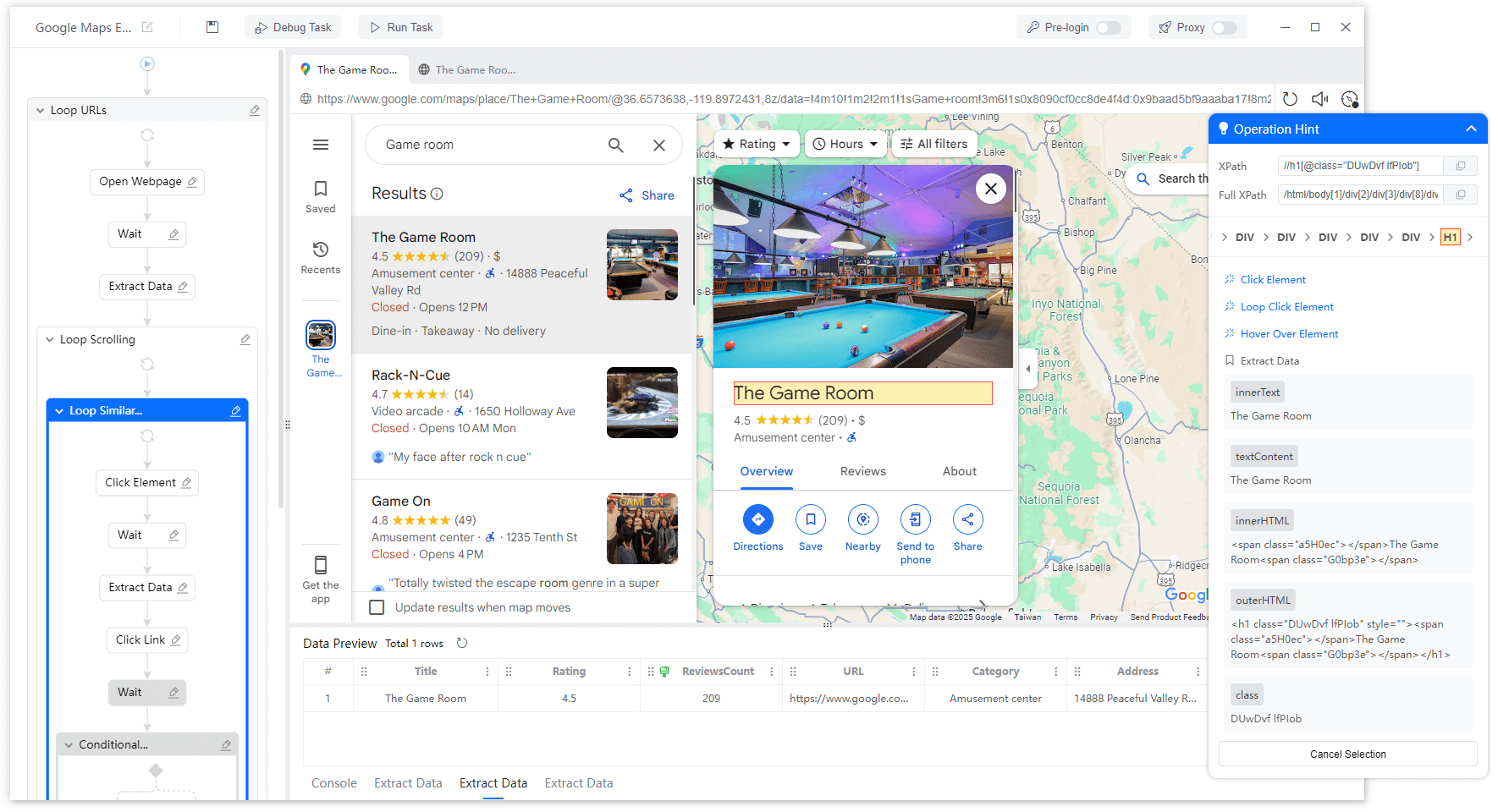Open the Hours filter dropdown
Viewport: 1498px width, 812px height.
[x=845, y=144]
